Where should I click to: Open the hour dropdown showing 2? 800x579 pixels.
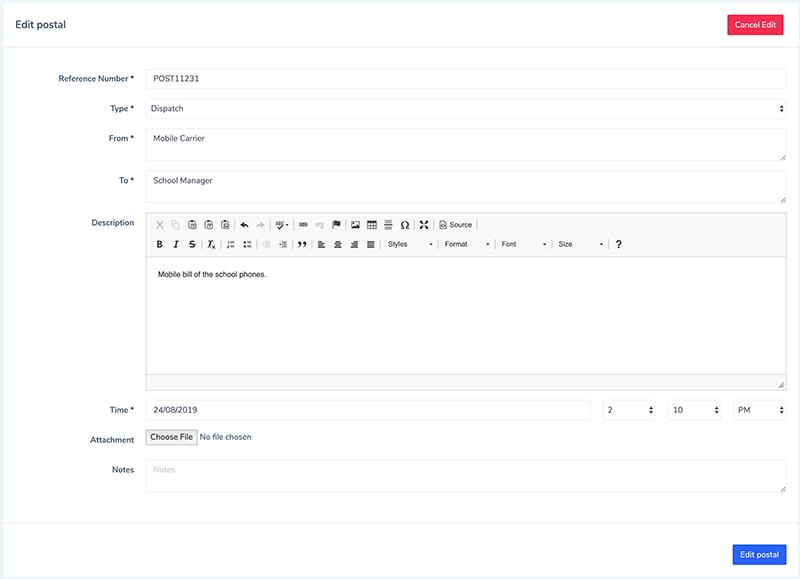point(629,410)
